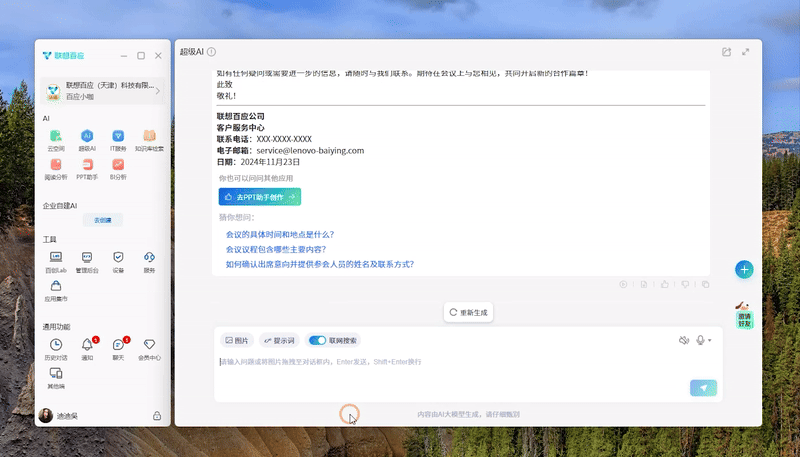Click the user avatar 迪迪吴
The width and height of the screenshot is (800, 457).
point(46,416)
